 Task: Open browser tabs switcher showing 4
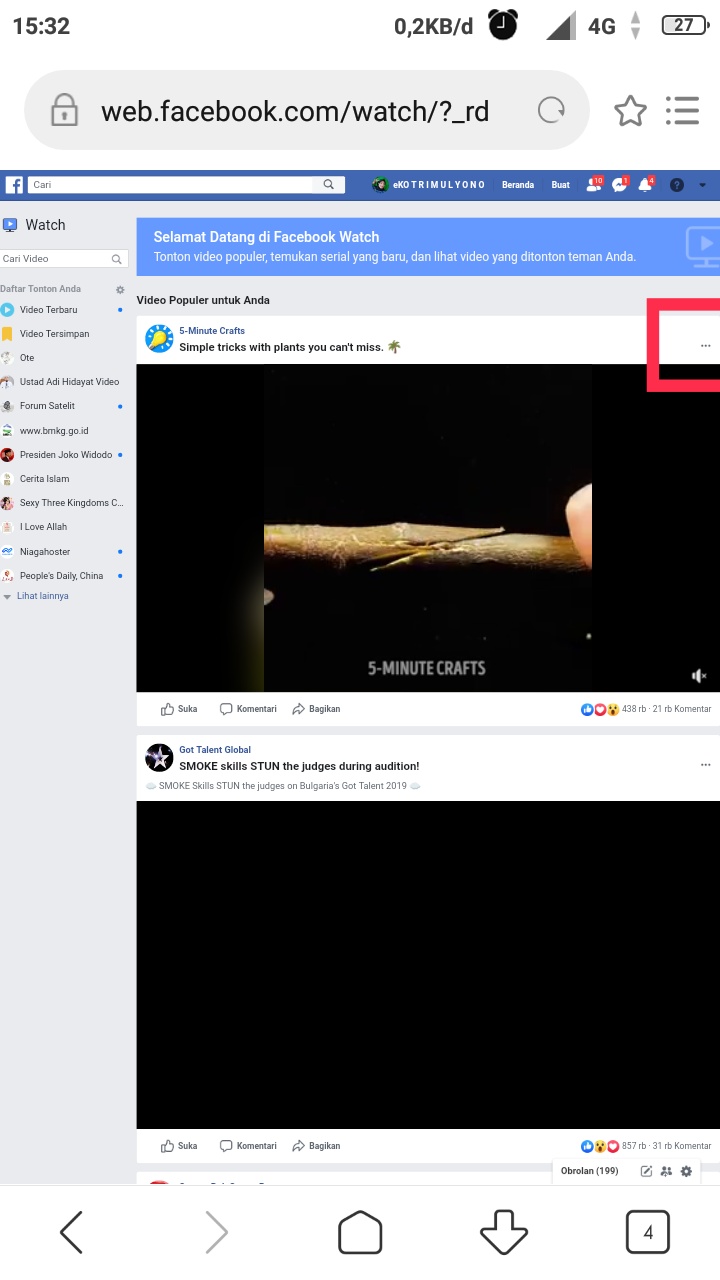point(648,1232)
